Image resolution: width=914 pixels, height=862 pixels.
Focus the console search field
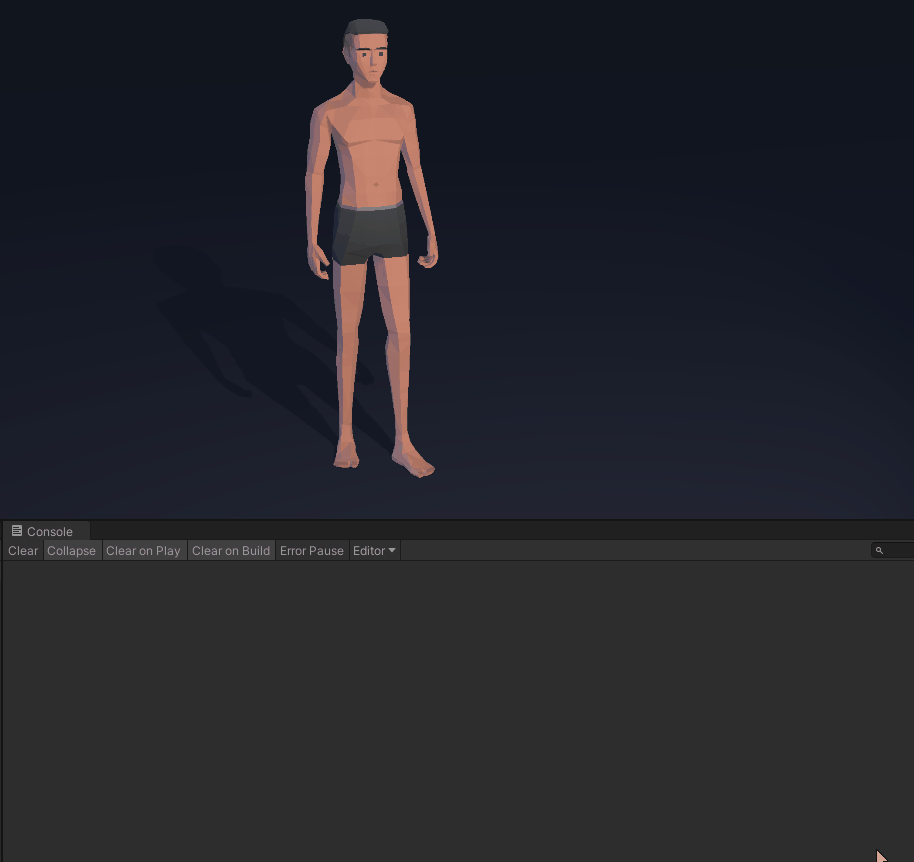(x=898, y=551)
